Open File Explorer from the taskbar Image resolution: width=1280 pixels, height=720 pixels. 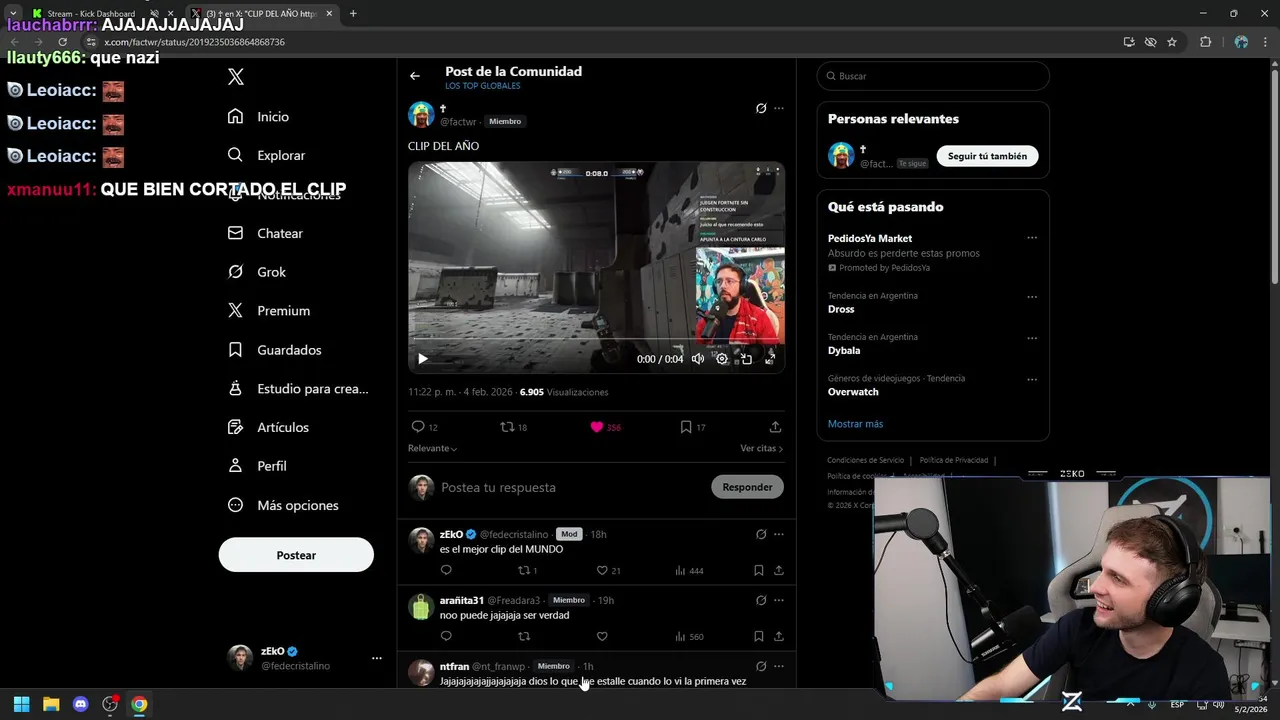[x=51, y=704]
